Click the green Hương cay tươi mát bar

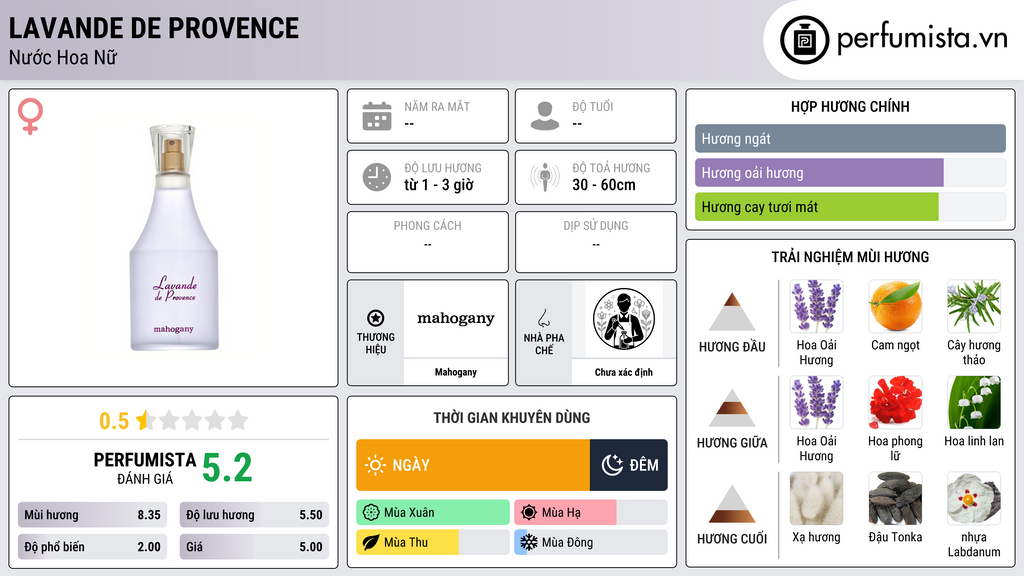816,206
